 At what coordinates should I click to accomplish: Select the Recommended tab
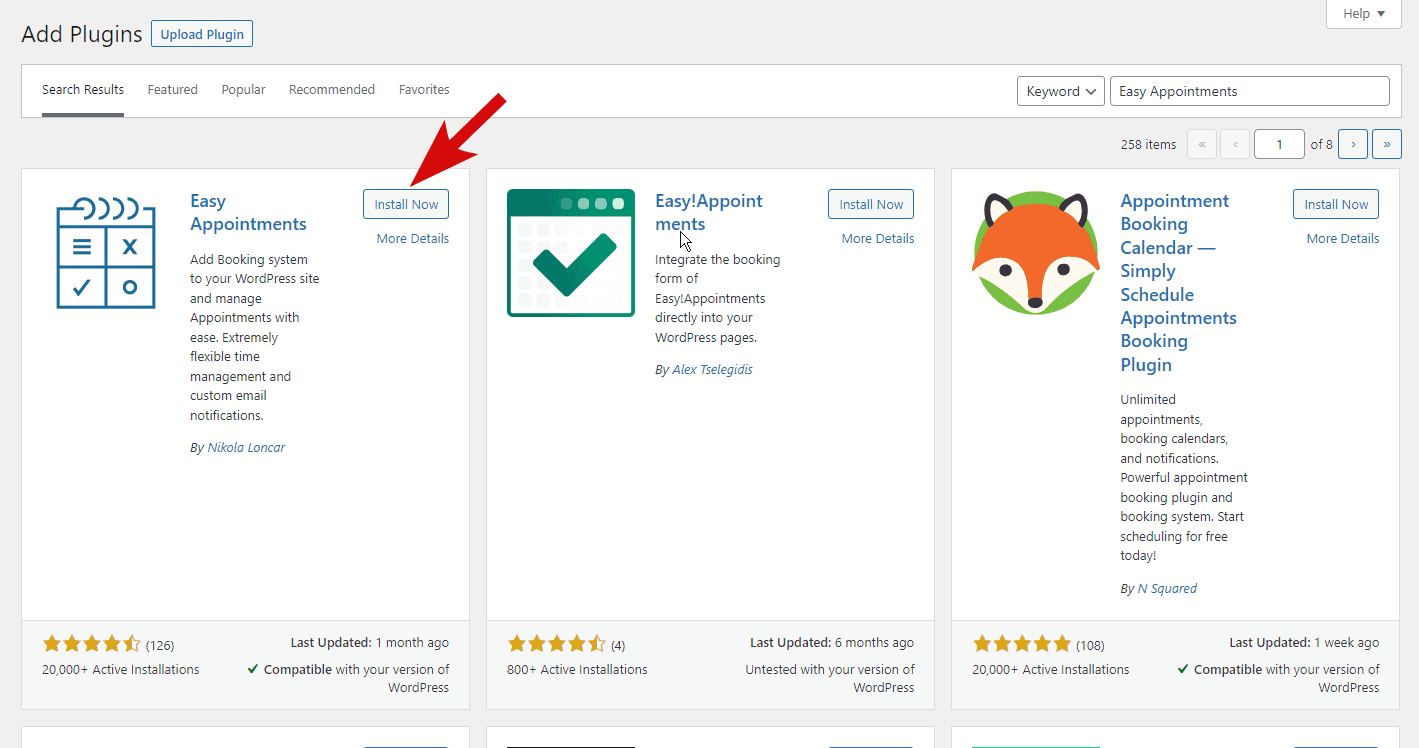click(332, 90)
